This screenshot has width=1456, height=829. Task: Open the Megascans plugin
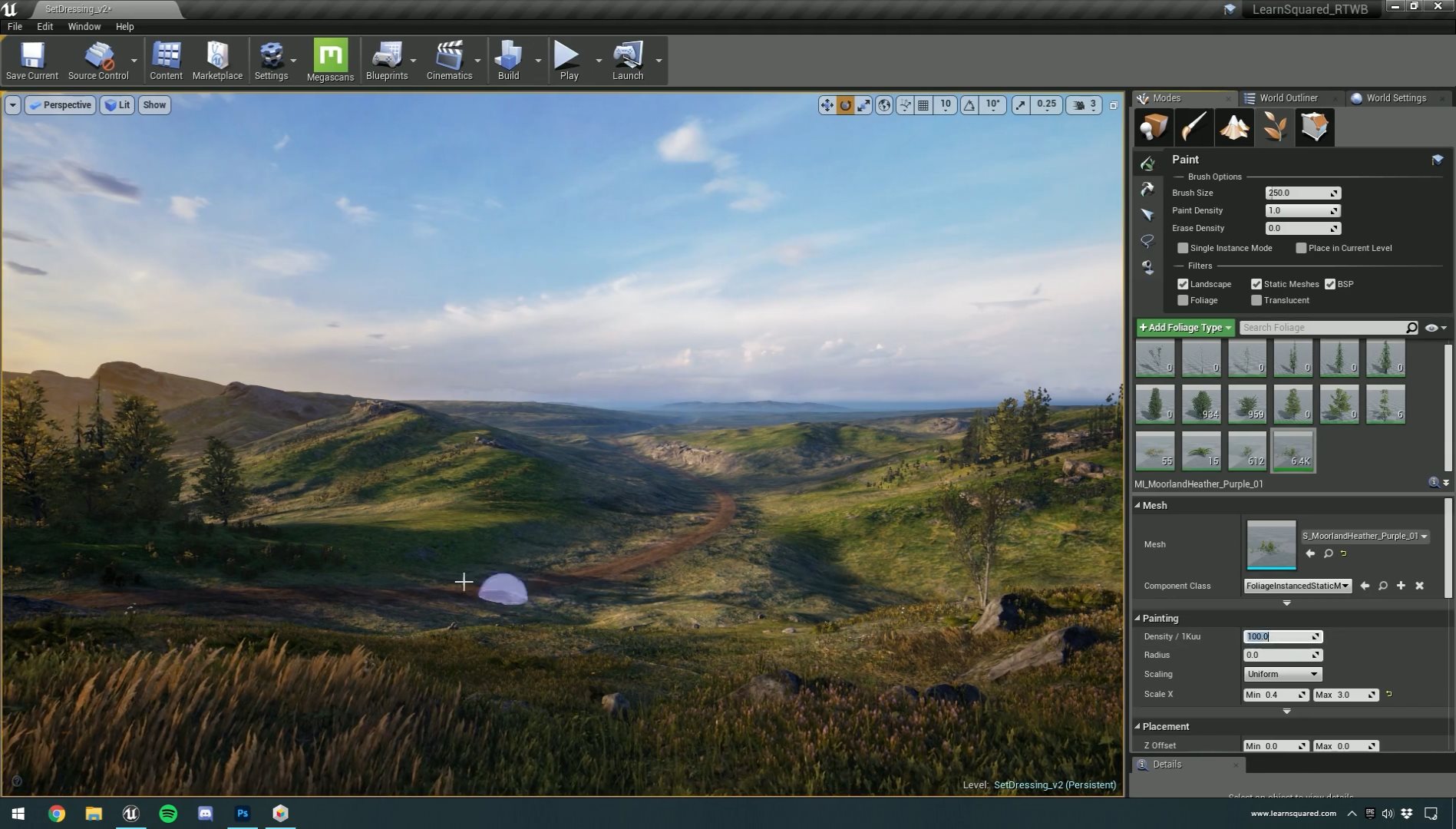point(330,61)
